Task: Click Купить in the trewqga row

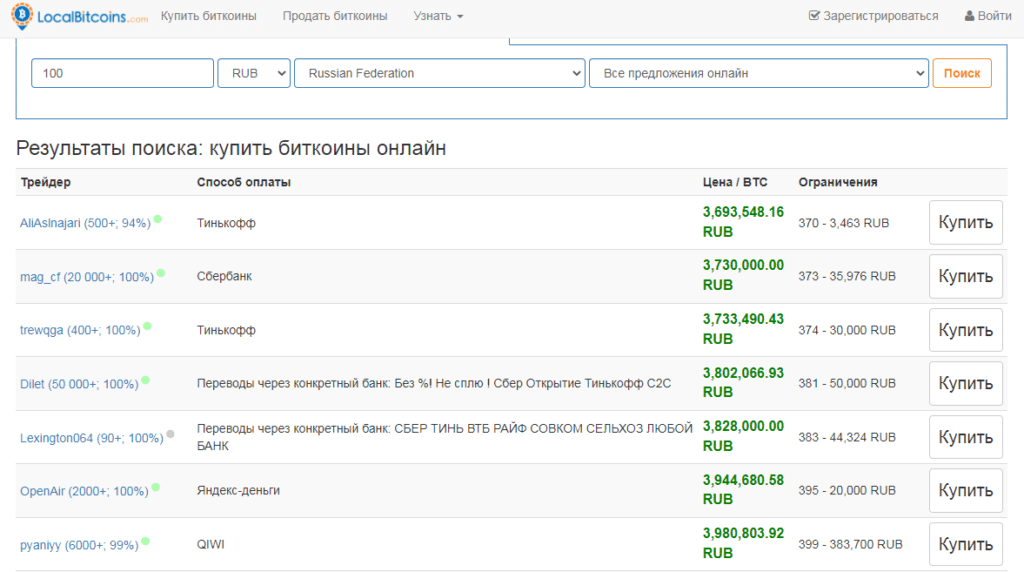Action: (965, 330)
